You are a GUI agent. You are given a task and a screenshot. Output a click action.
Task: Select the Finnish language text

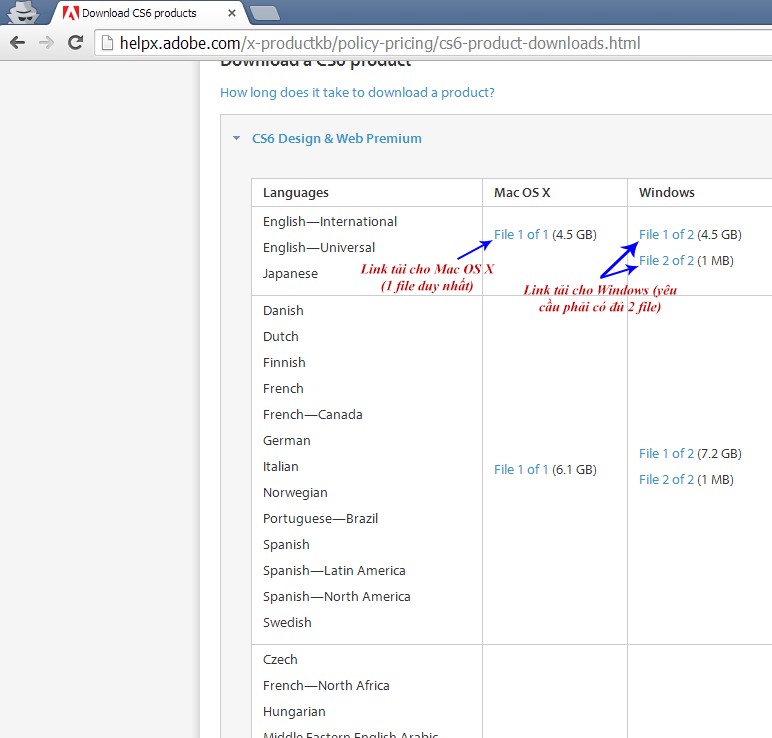coord(284,363)
